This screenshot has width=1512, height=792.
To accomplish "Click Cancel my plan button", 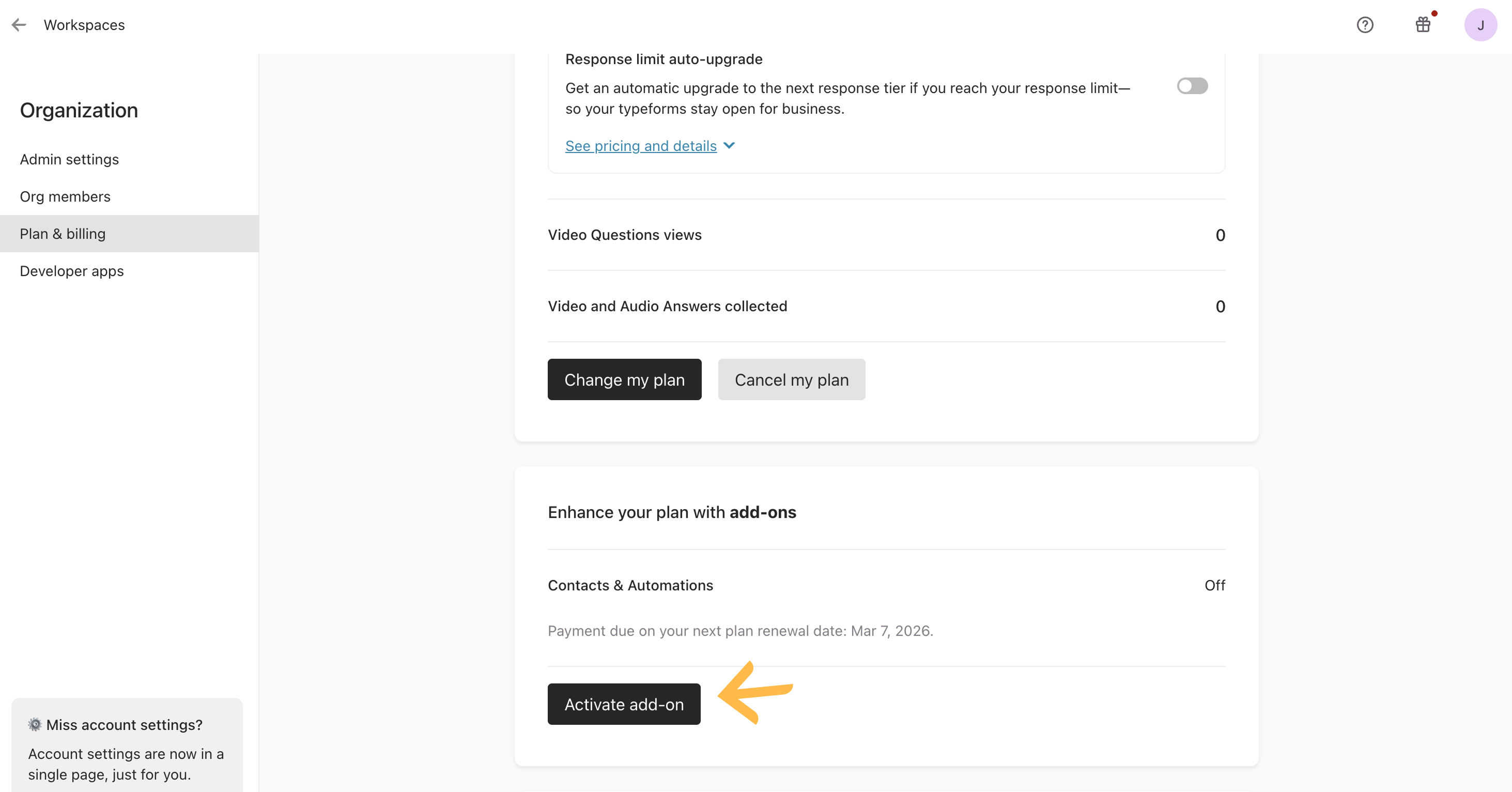I will click(x=791, y=380).
